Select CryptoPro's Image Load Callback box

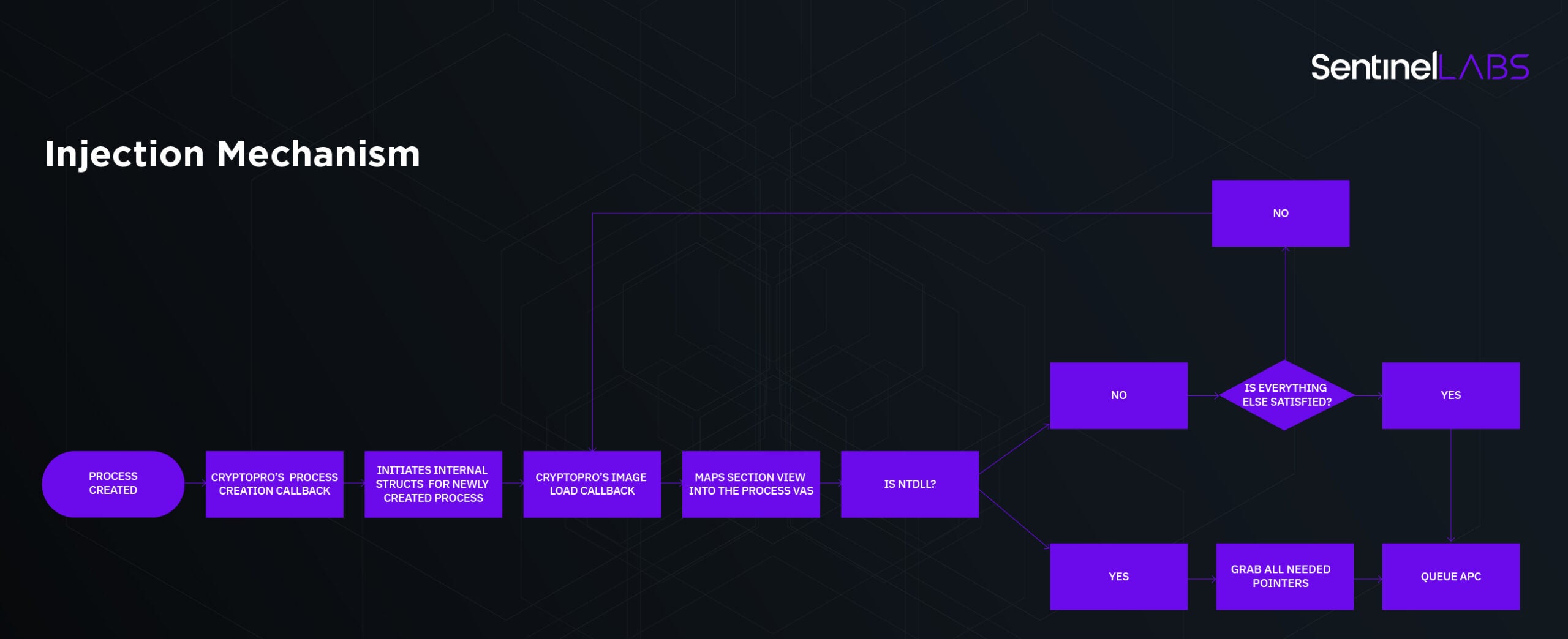592,484
